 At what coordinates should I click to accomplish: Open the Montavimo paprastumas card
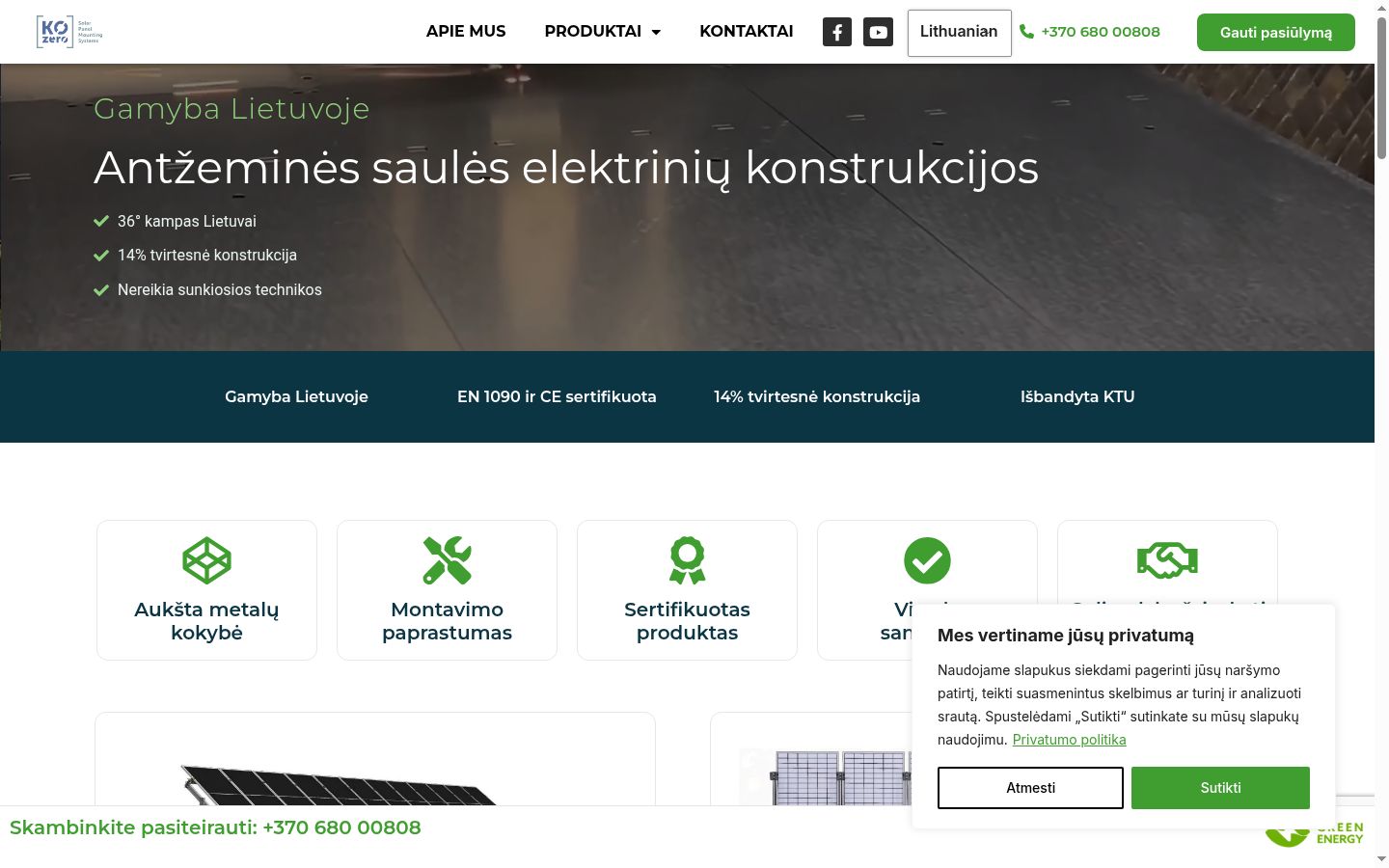(x=447, y=590)
